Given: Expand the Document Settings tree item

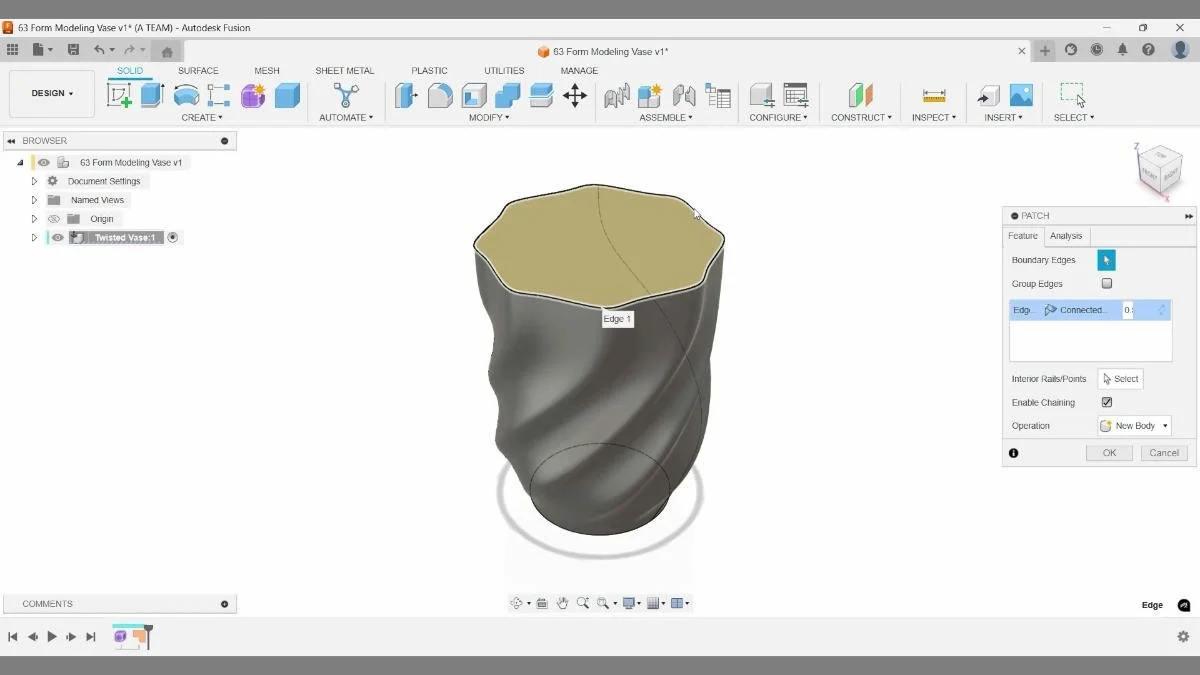Looking at the screenshot, I should 34,180.
